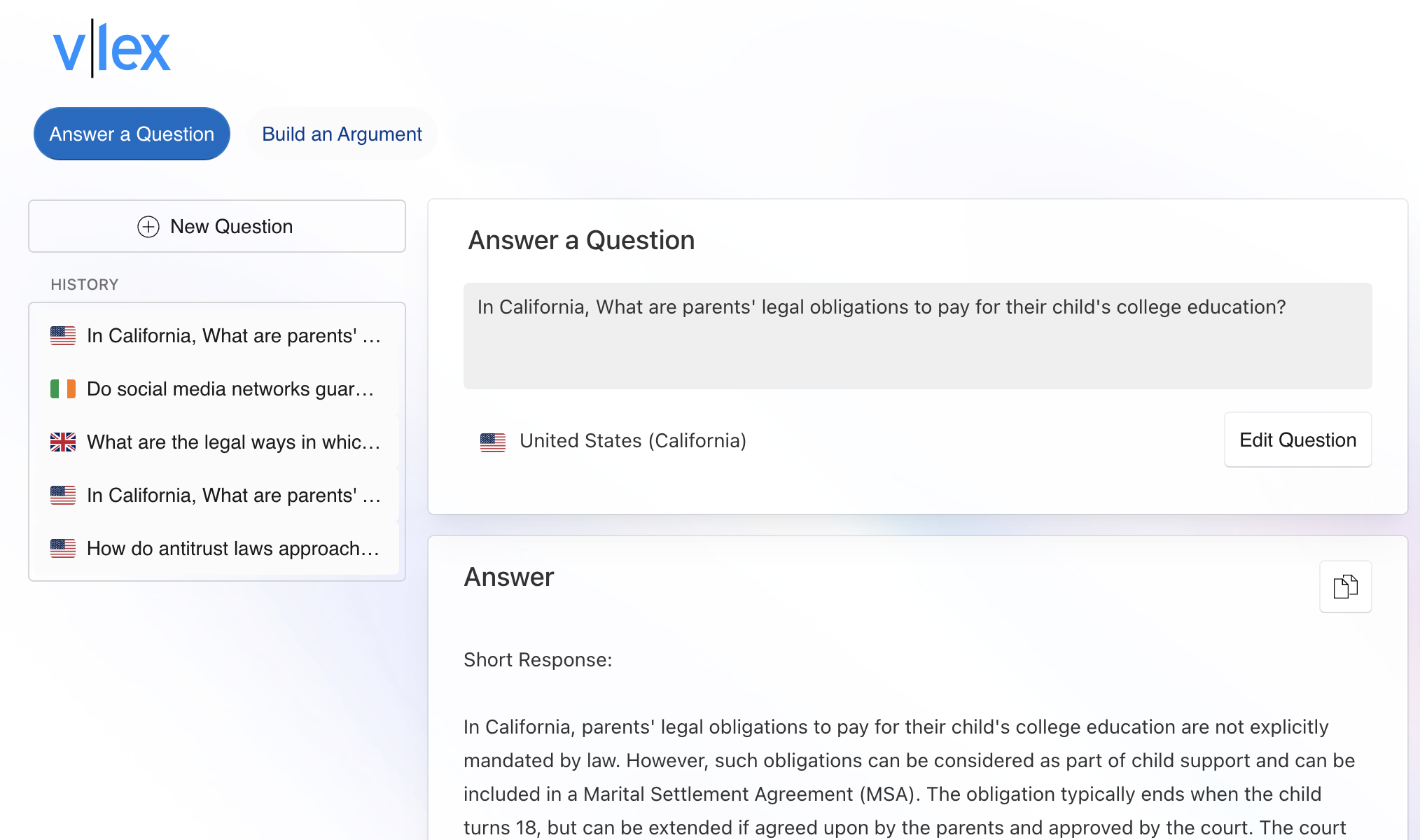The width and height of the screenshot is (1420, 840).
Task: Start a New Question
Action: point(217,226)
